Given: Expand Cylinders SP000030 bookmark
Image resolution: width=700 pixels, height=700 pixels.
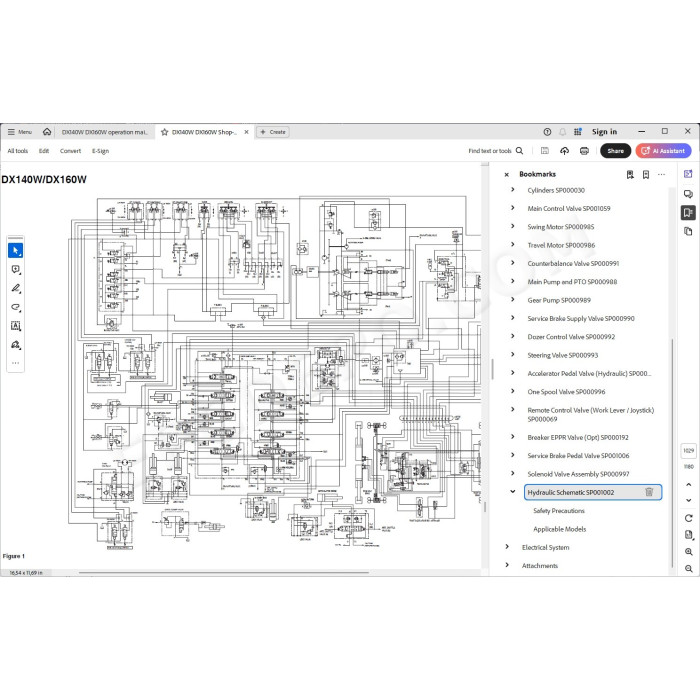Looking at the screenshot, I should tap(512, 189).
